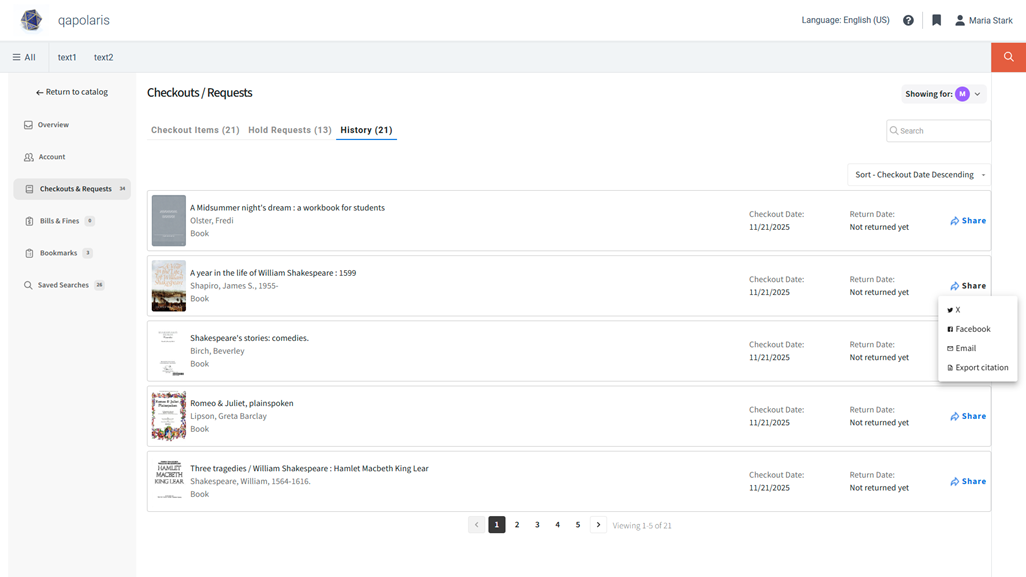The width and height of the screenshot is (1026, 577).
Task: Select the text2 menu item
Action: click(103, 57)
